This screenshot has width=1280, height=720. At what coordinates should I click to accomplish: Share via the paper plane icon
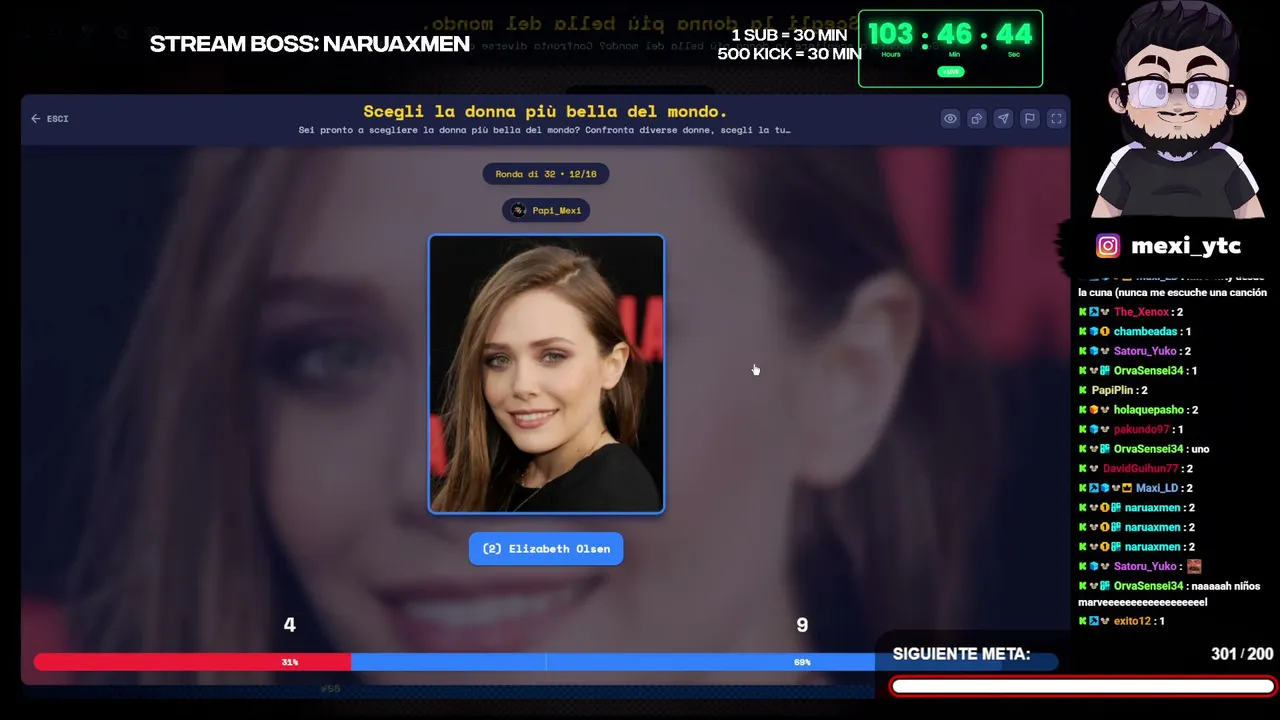click(x=1003, y=119)
